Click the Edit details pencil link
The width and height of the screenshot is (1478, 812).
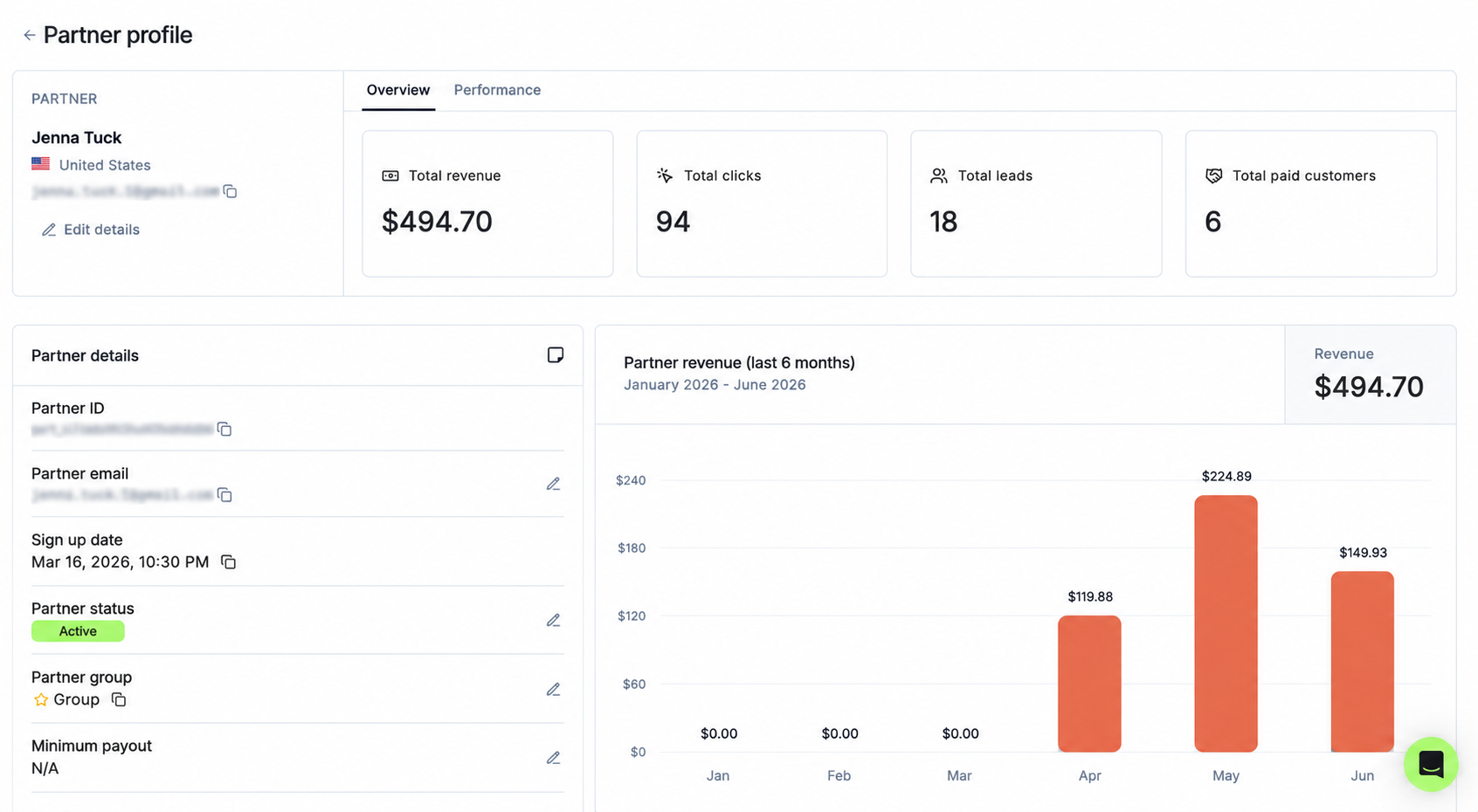point(91,230)
